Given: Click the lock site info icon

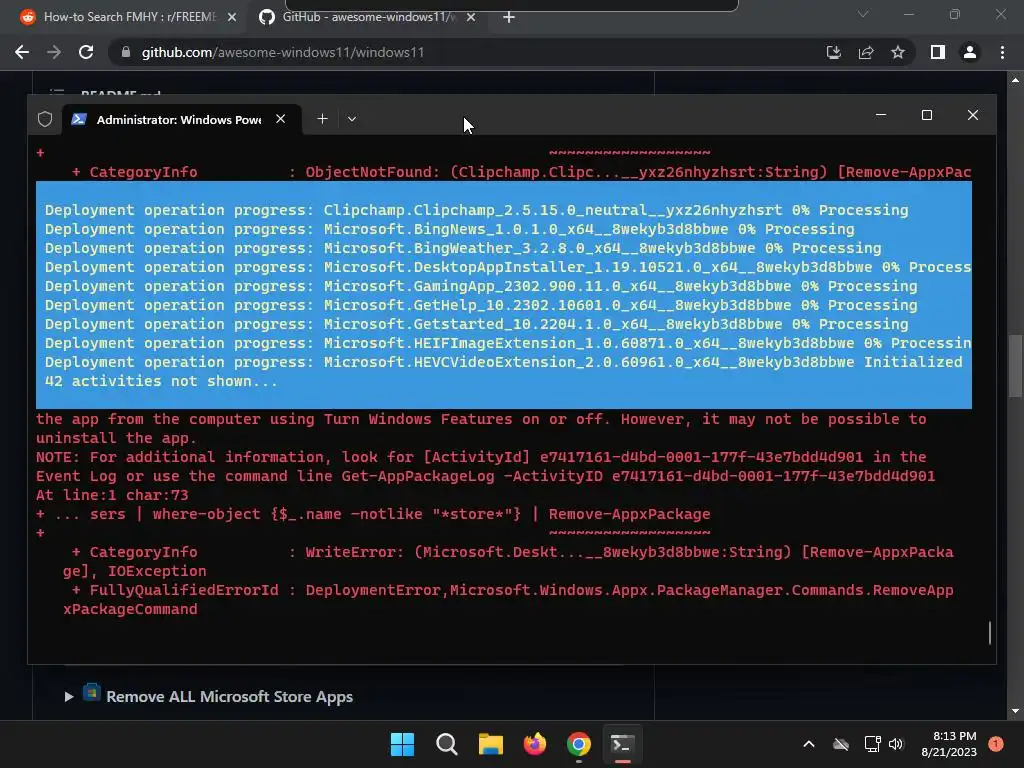Looking at the screenshot, I should click(x=125, y=52).
